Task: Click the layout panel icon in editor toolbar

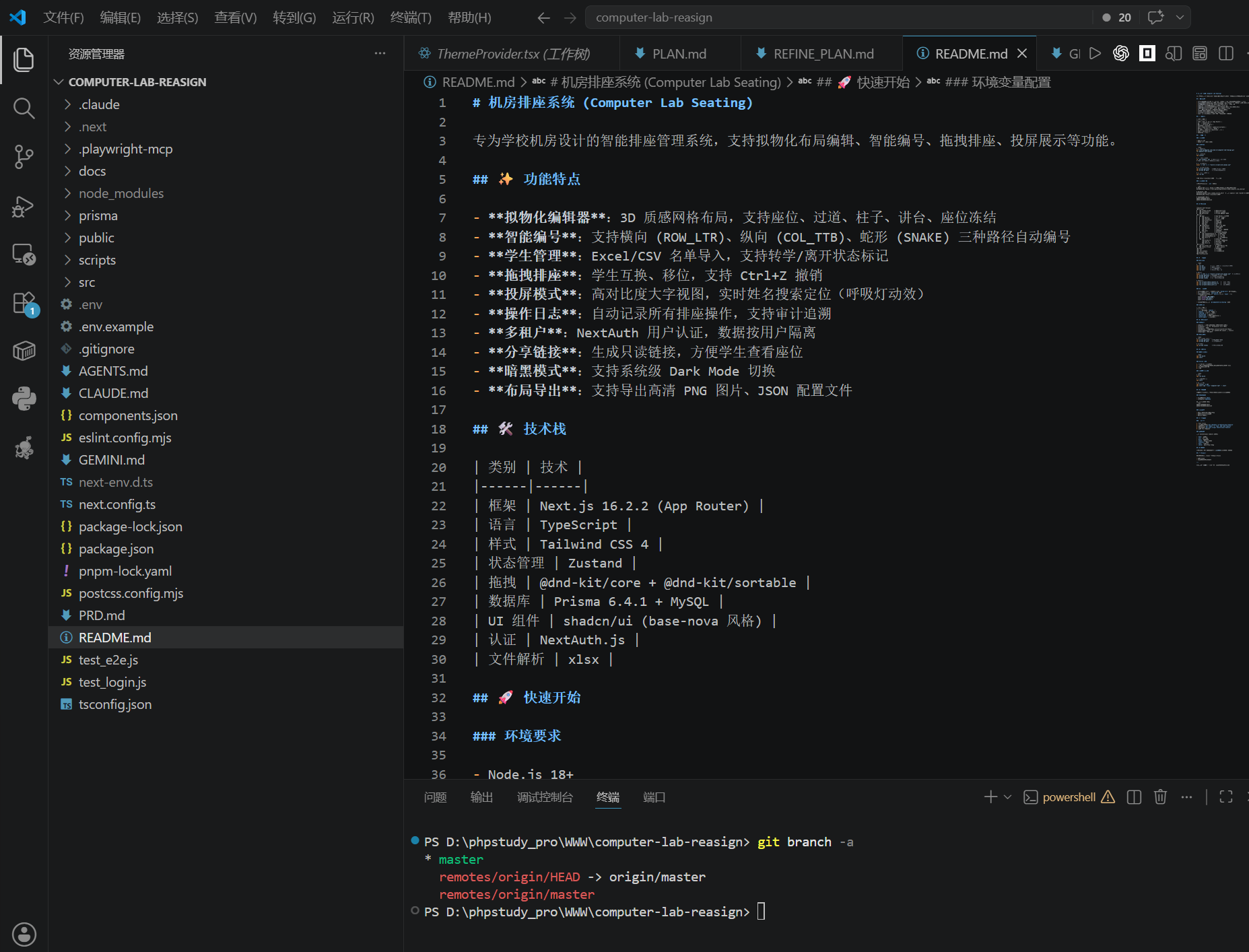Action: click(x=1200, y=53)
